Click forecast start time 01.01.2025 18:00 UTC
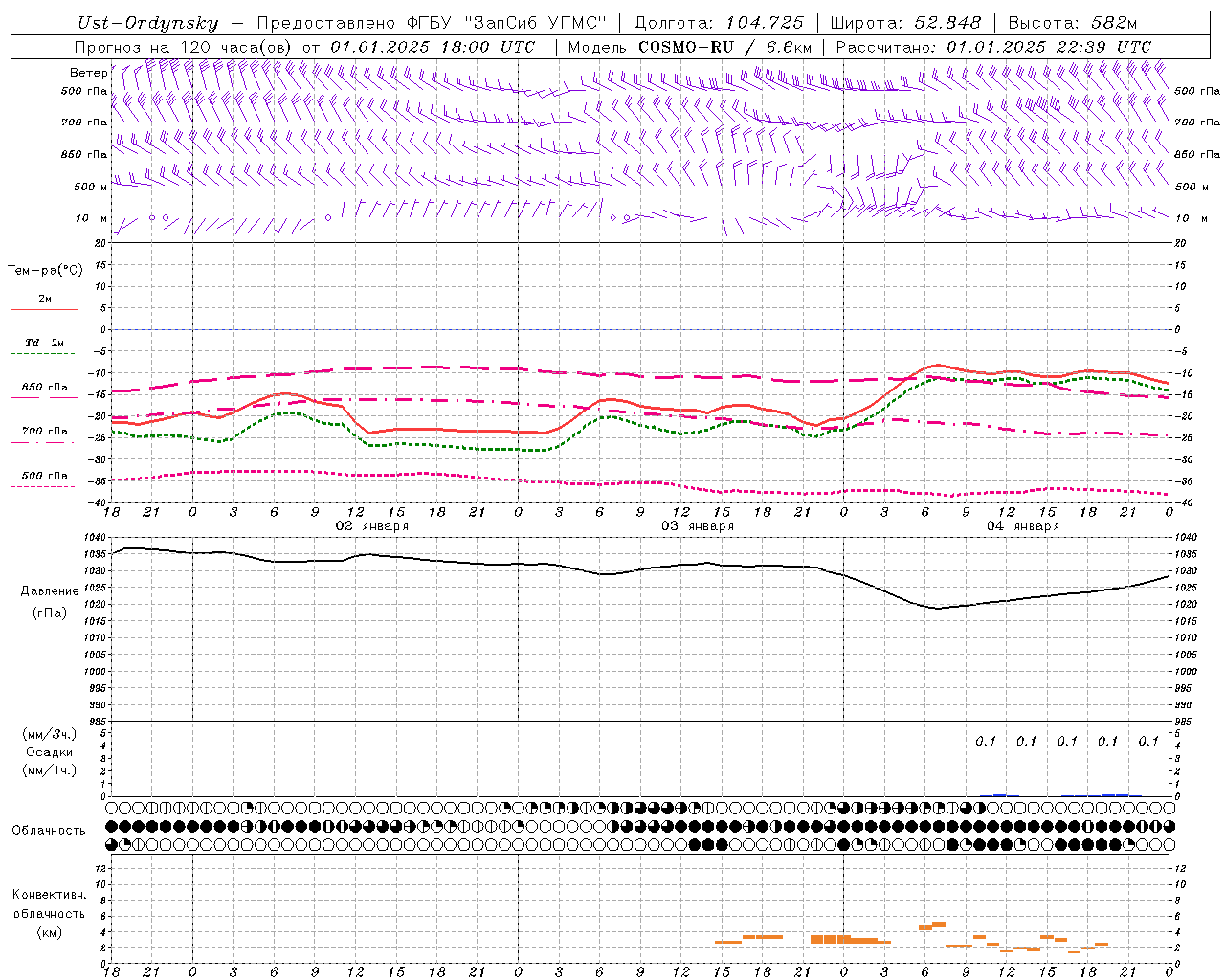This screenshot has width=1225, height=980. [433, 47]
